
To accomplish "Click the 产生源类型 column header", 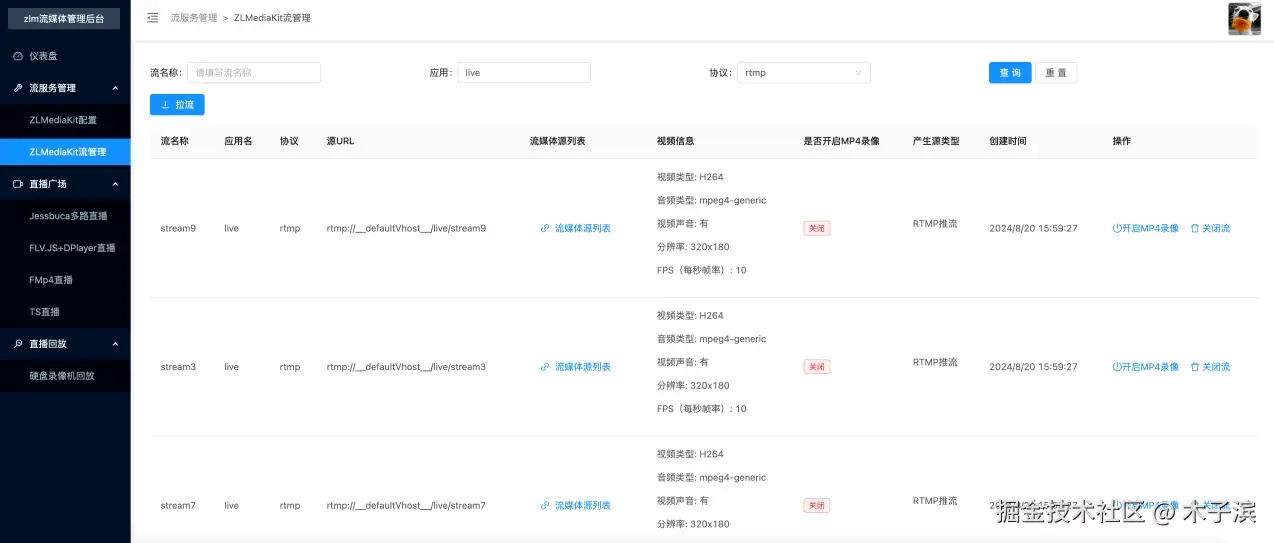I will [936, 141].
